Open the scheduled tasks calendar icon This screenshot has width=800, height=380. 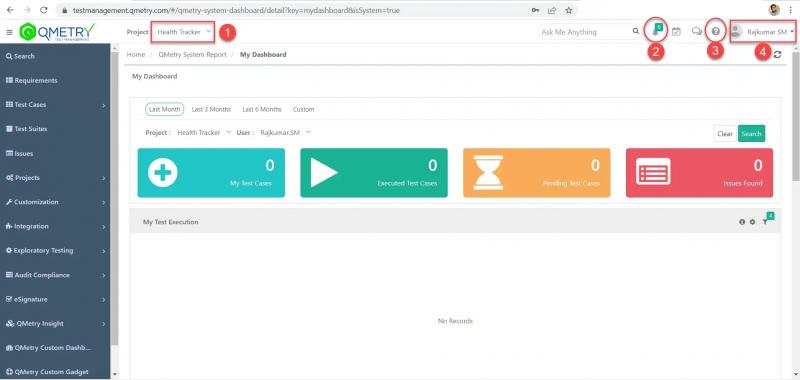pos(676,32)
